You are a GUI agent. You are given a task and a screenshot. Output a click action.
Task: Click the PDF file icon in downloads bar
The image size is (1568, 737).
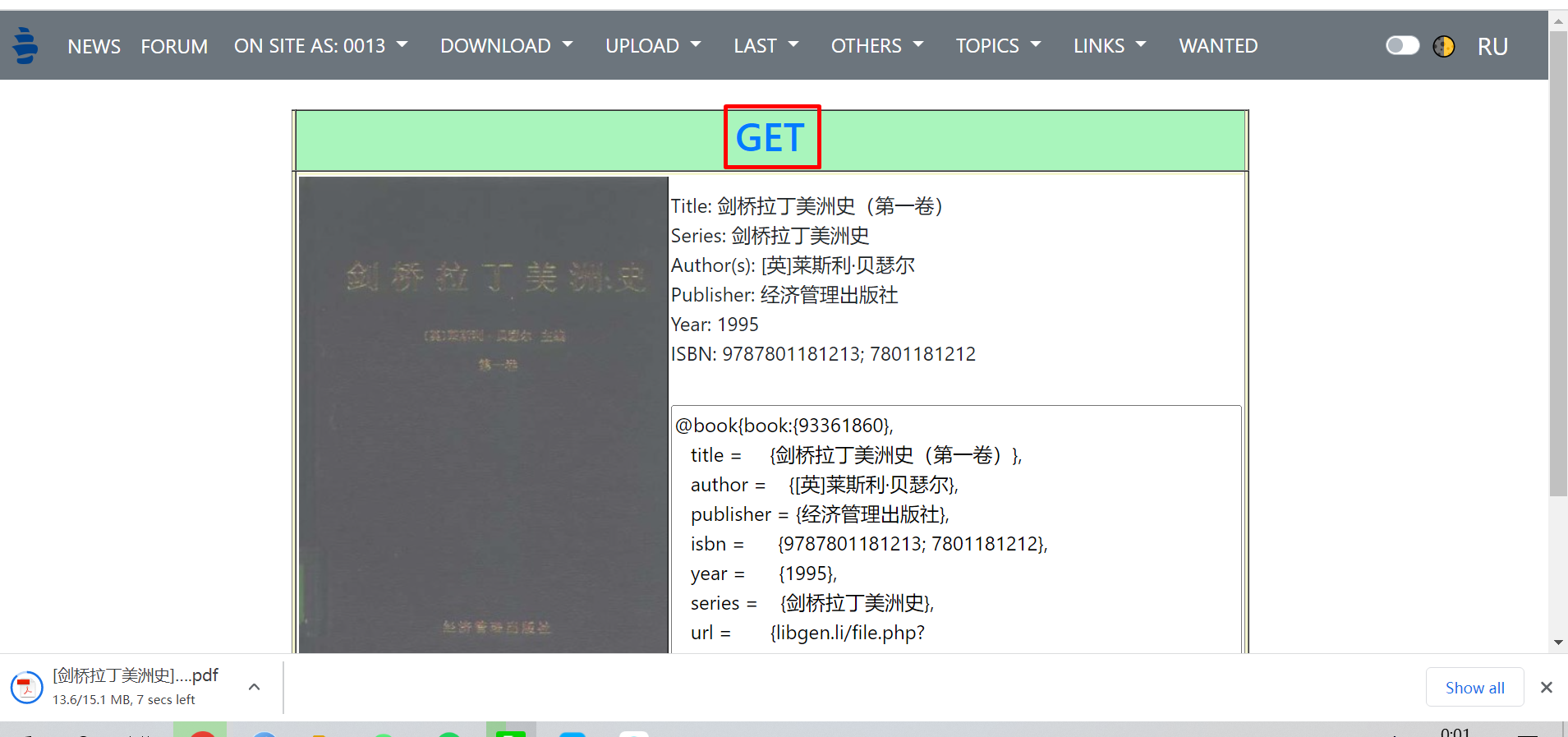[x=26, y=688]
